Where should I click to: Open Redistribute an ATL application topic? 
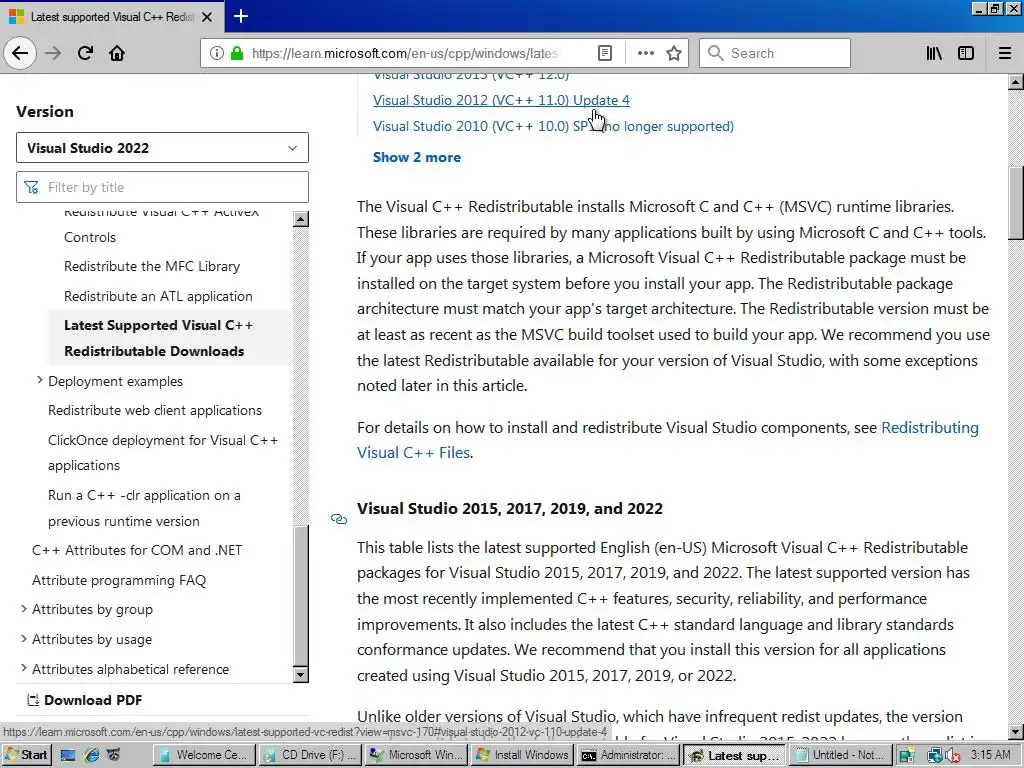point(158,296)
